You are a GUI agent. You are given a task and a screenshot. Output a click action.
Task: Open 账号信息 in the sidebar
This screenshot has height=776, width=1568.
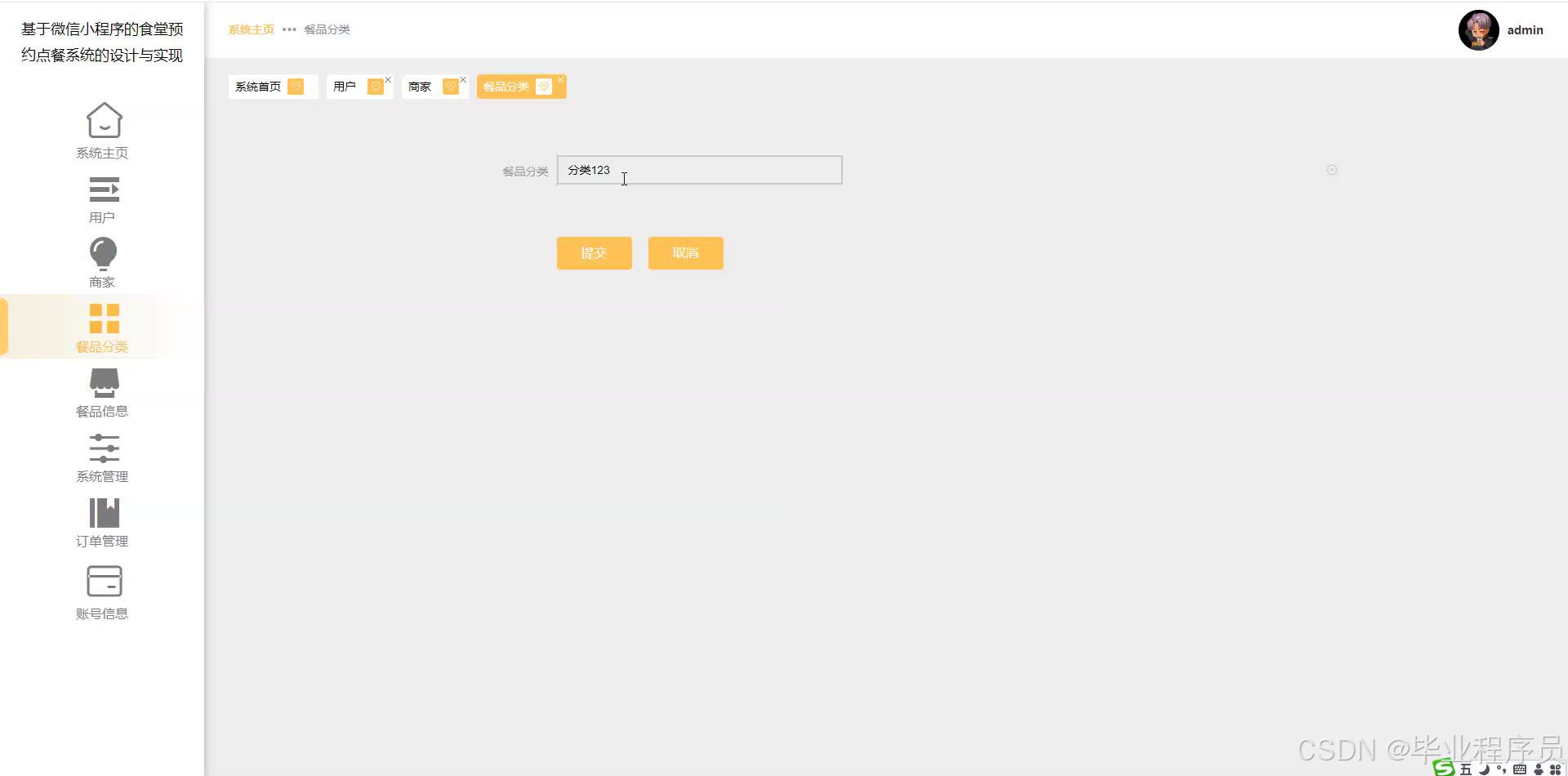coord(102,592)
